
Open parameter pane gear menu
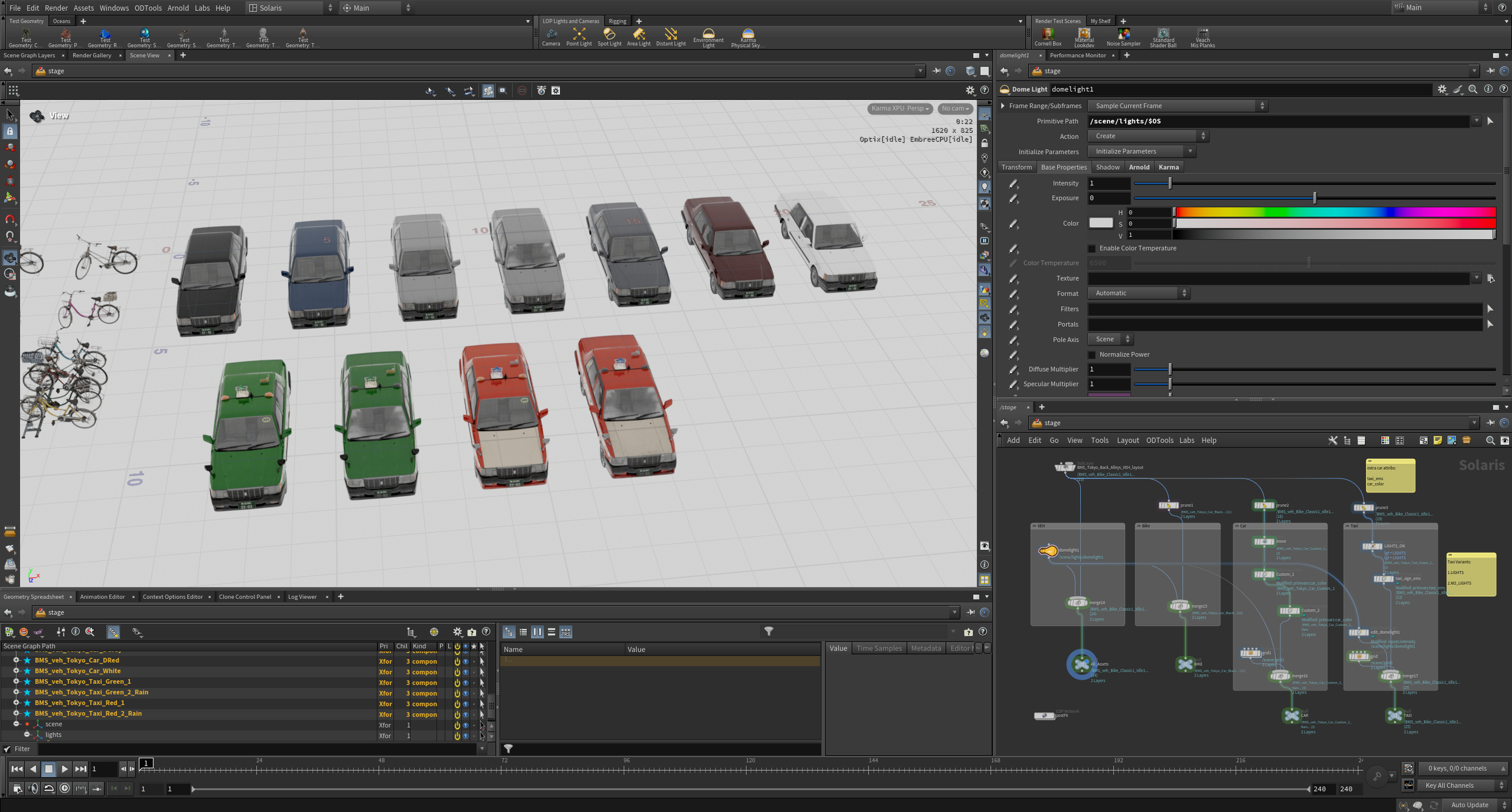pyautogui.click(x=1442, y=89)
